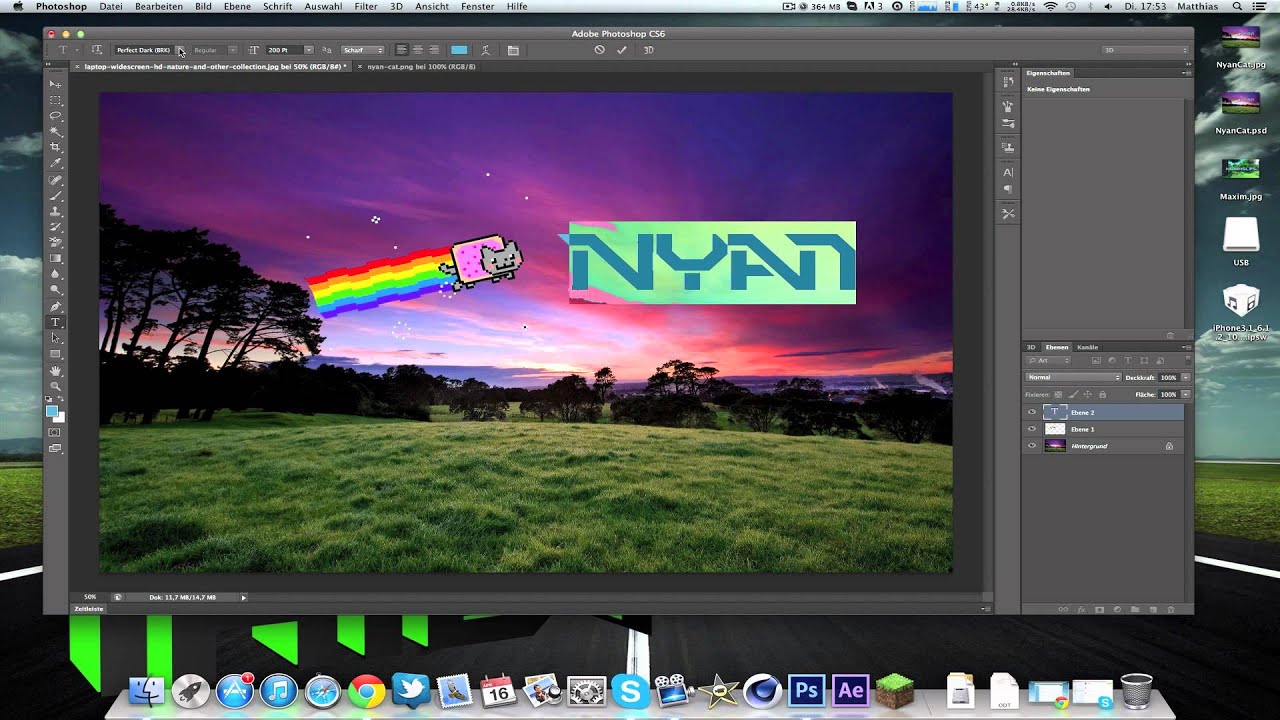The image size is (1280, 720).
Task: Toggle text orientation in options bar
Action: 97,49
